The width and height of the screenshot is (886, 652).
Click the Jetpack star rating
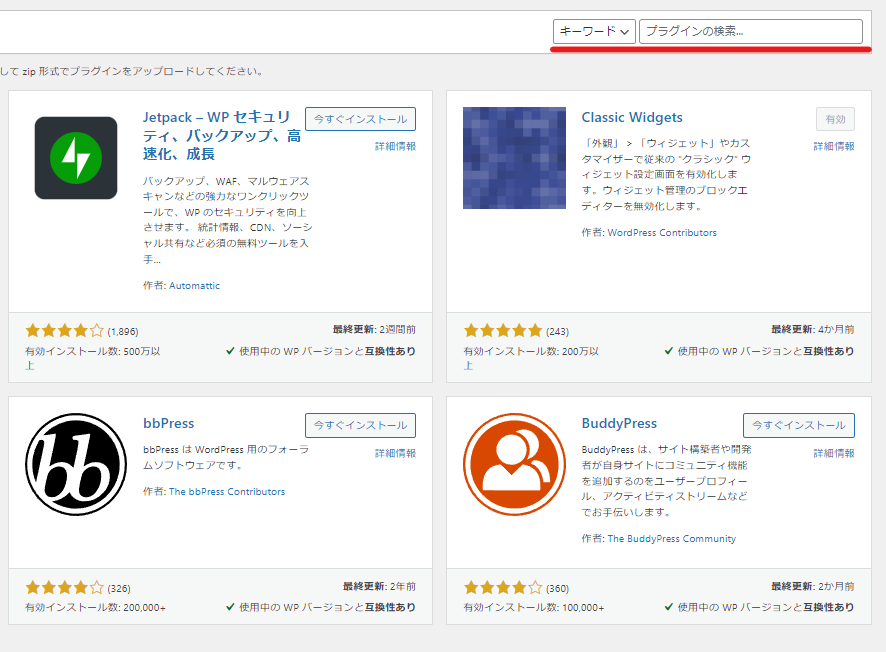coord(64,331)
